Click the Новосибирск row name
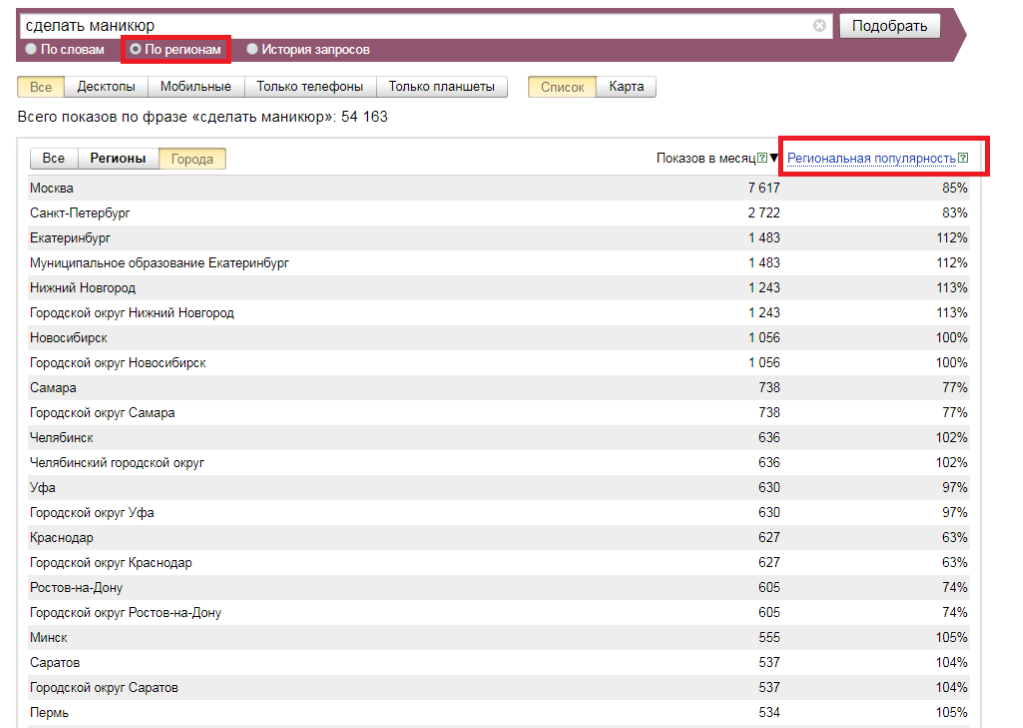Viewport: 1023px width, 728px height. [69, 338]
